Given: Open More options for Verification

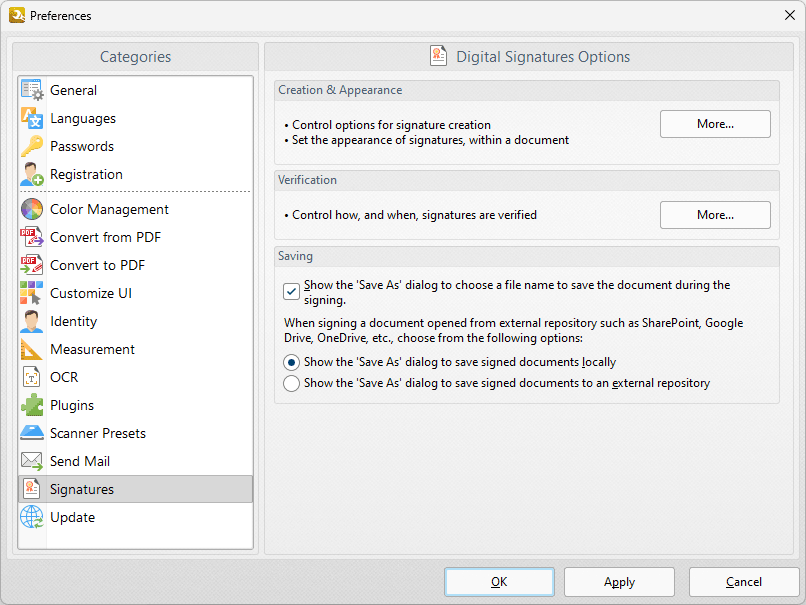Looking at the screenshot, I should [715, 215].
